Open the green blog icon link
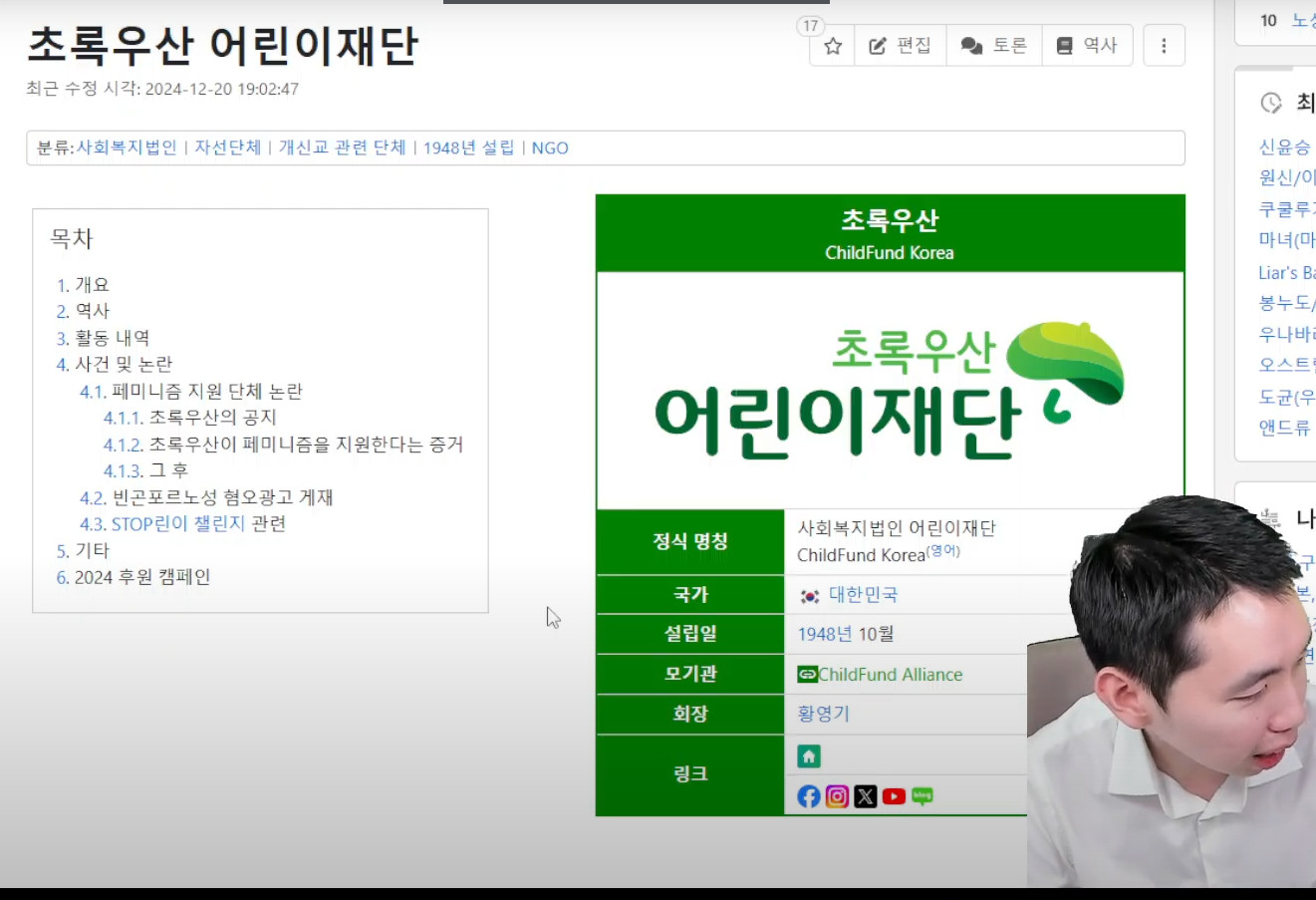 click(922, 796)
